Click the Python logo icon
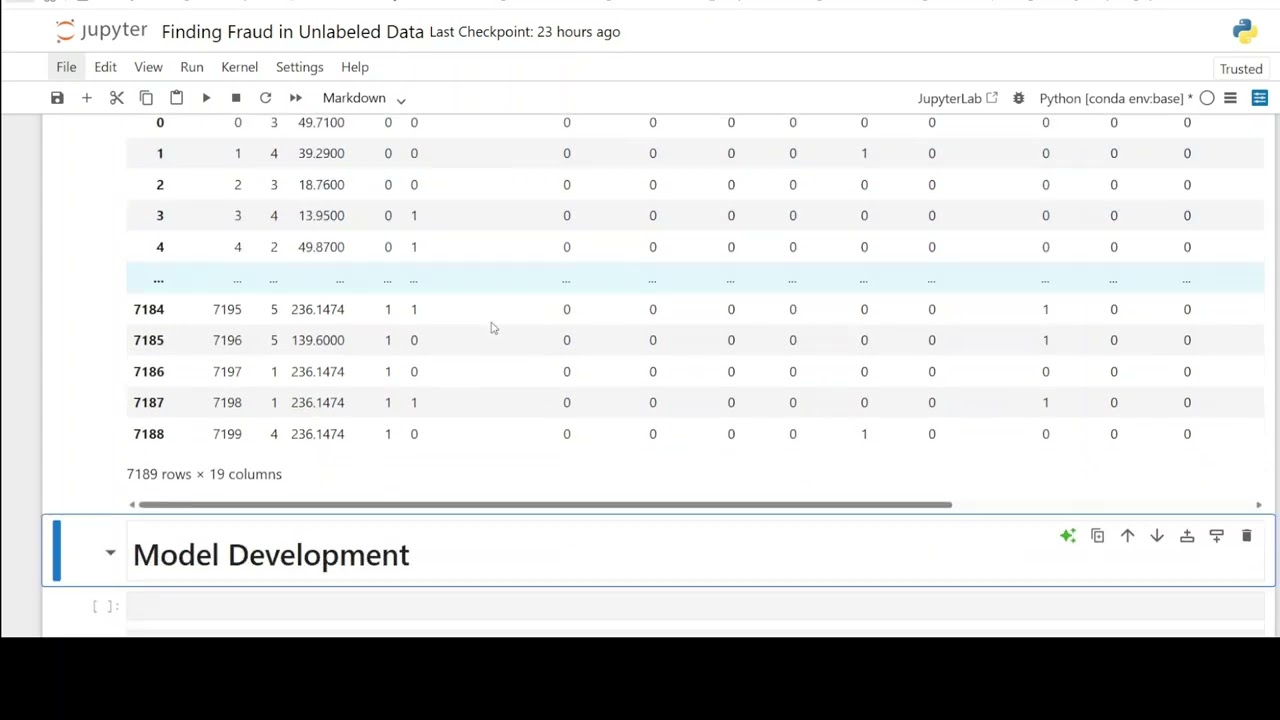The height and width of the screenshot is (720, 1280). (1245, 31)
